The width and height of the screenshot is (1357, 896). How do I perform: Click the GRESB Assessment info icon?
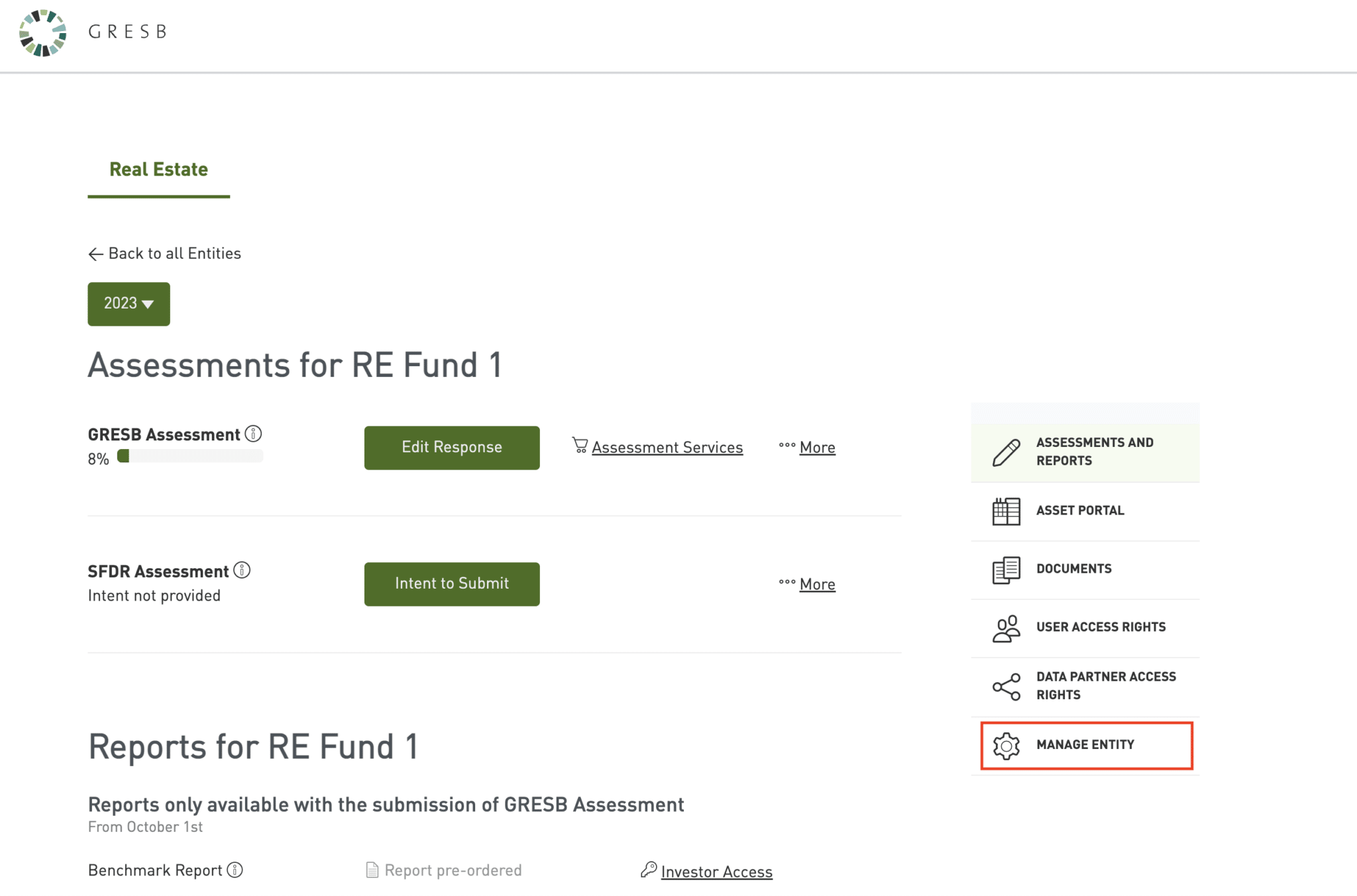253,434
